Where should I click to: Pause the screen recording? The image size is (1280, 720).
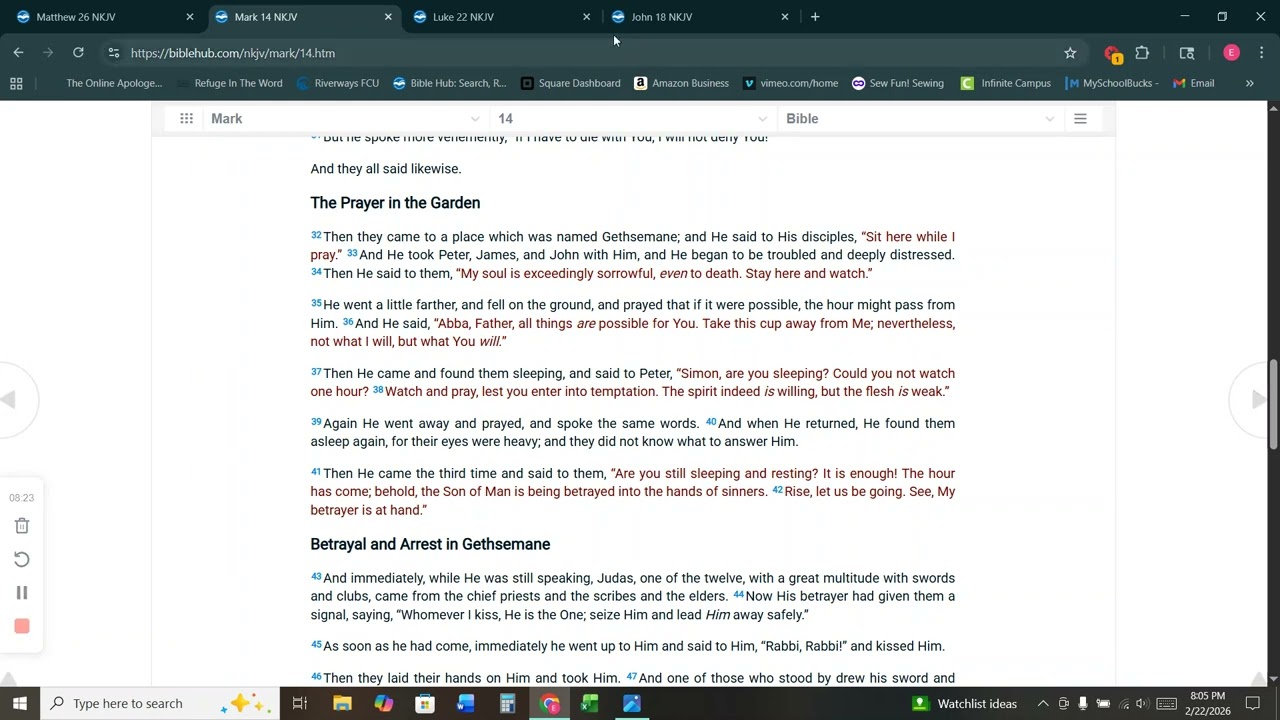coord(22,593)
